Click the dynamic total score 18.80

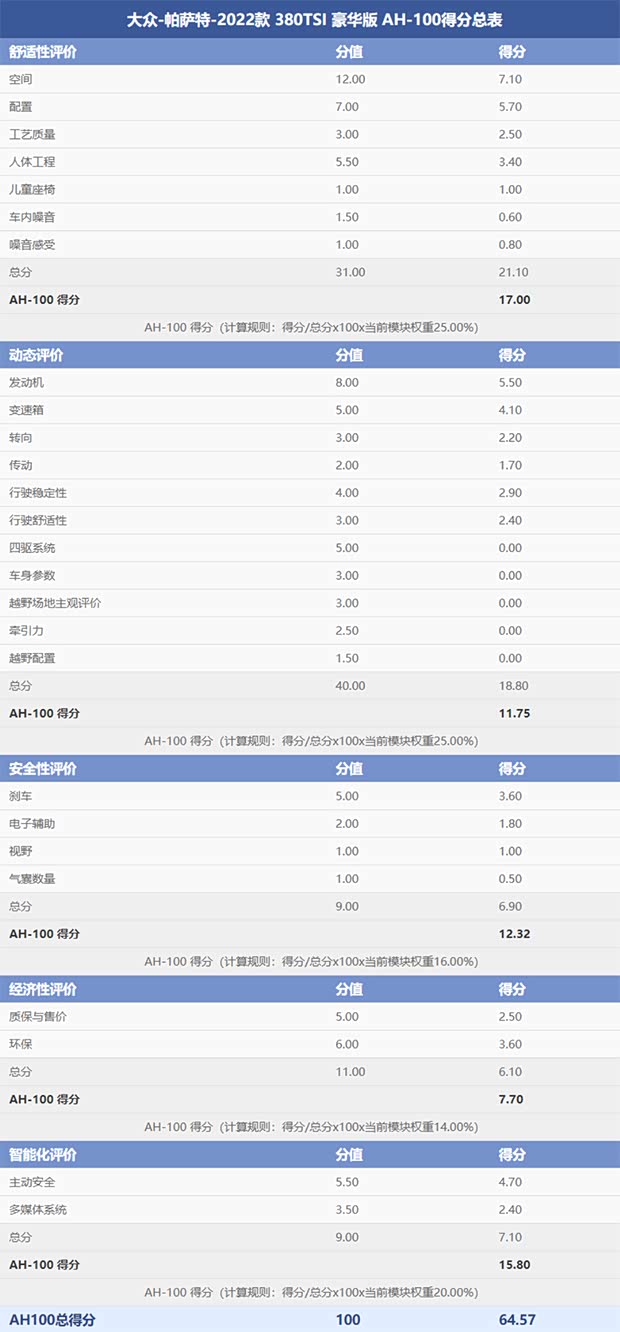pyautogui.click(x=513, y=686)
